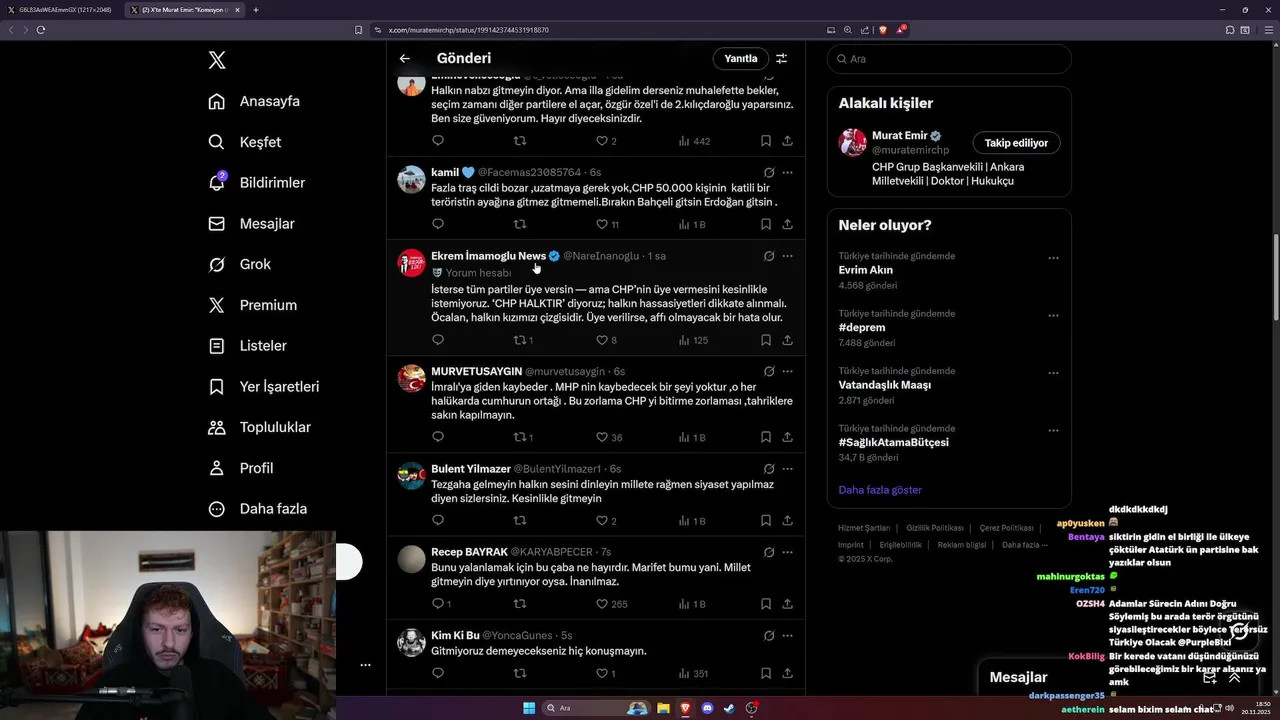Reply to MURVETUSAYGIN's comment
The height and width of the screenshot is (720, 1280).
[x=438, y=437]
